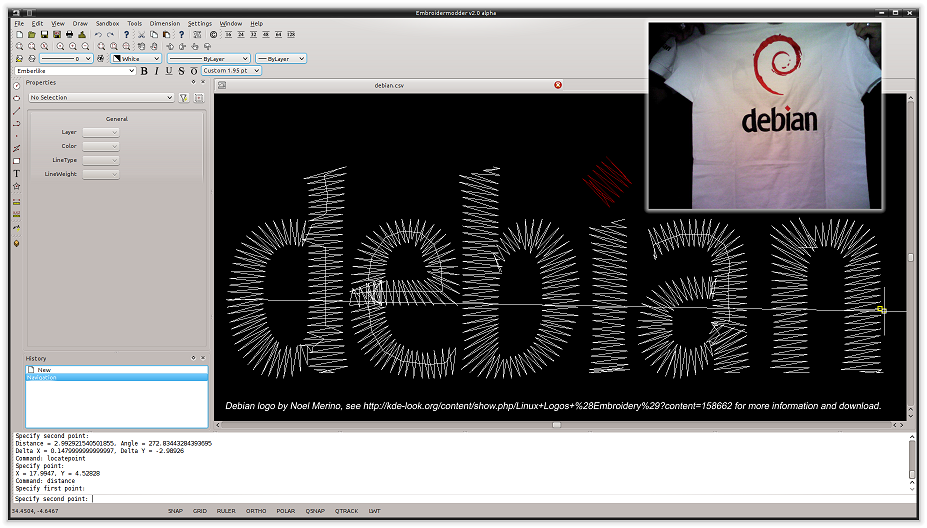The height and width of the screenshot is (528, 927).
Task: Open the White color dropdown
Action: coord(136,59)
